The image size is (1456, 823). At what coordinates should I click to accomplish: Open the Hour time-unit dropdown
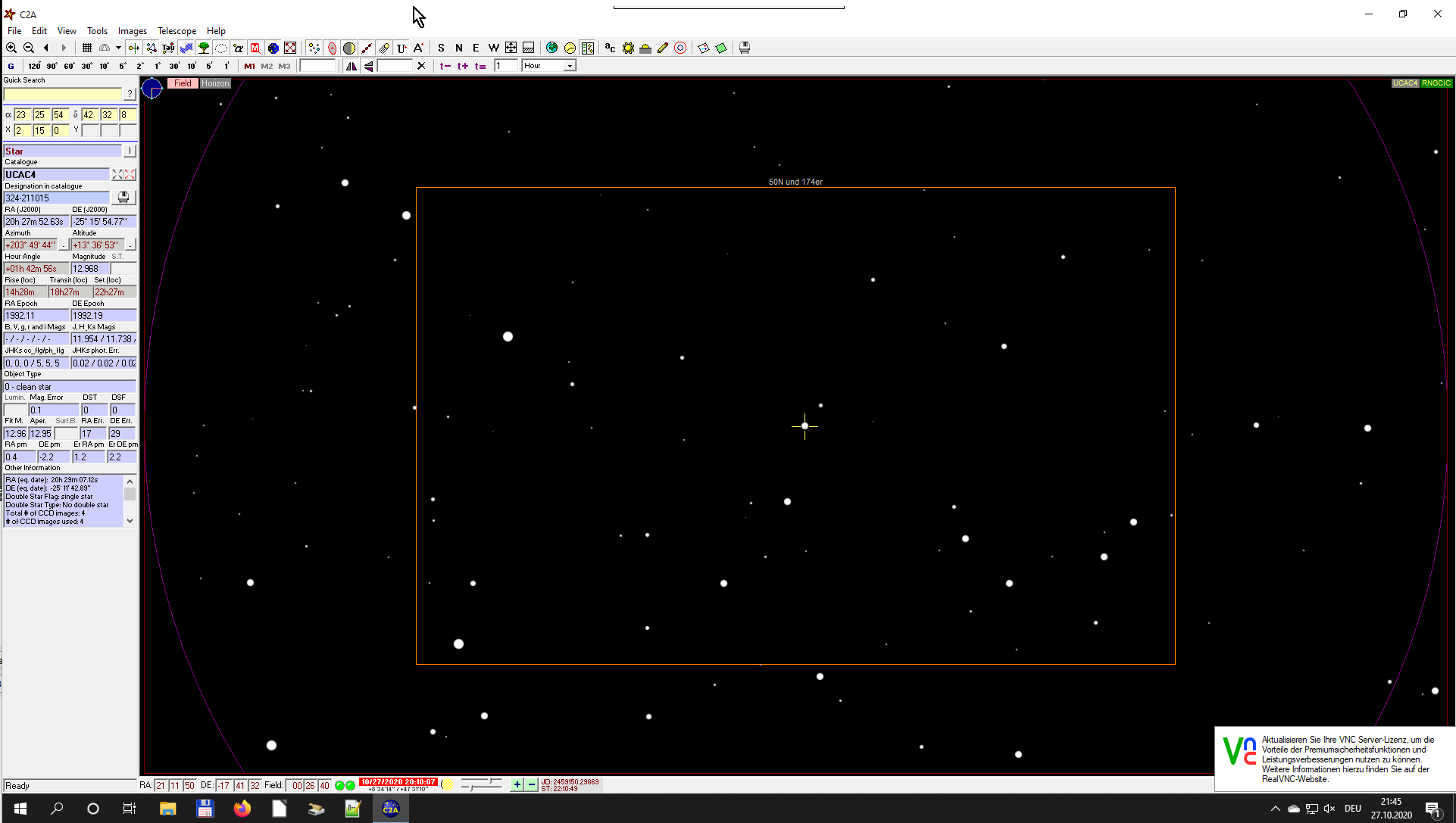point(570,66)
